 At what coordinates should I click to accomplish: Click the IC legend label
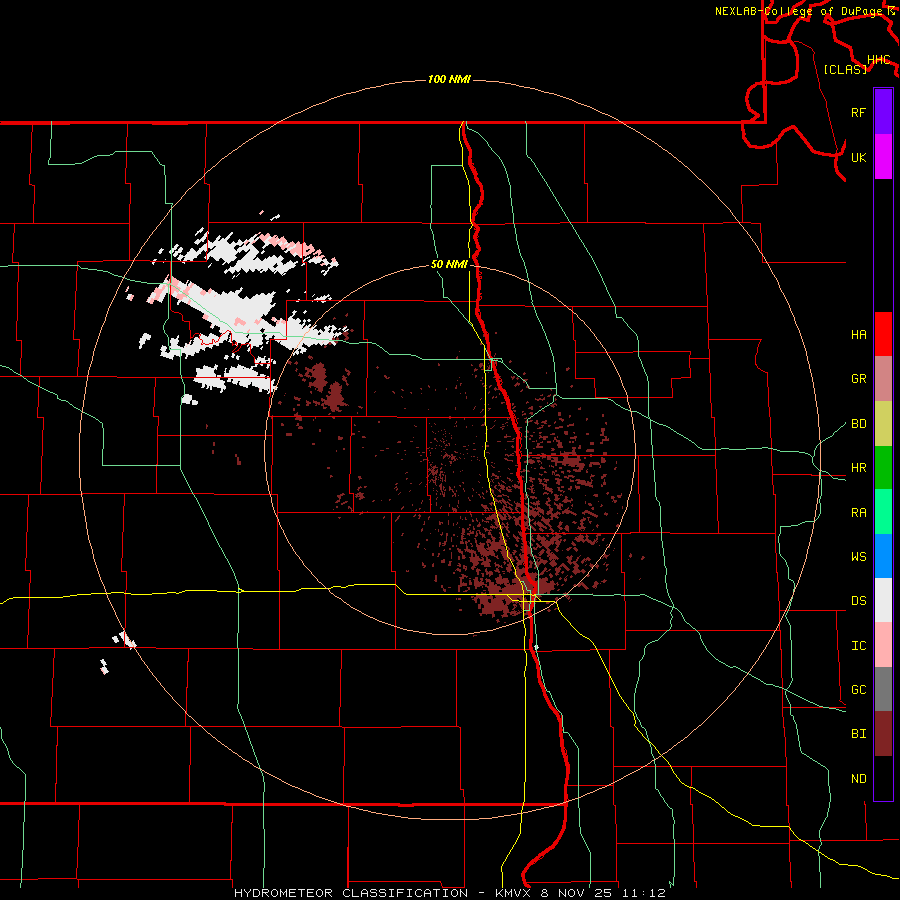coord(858,646)
